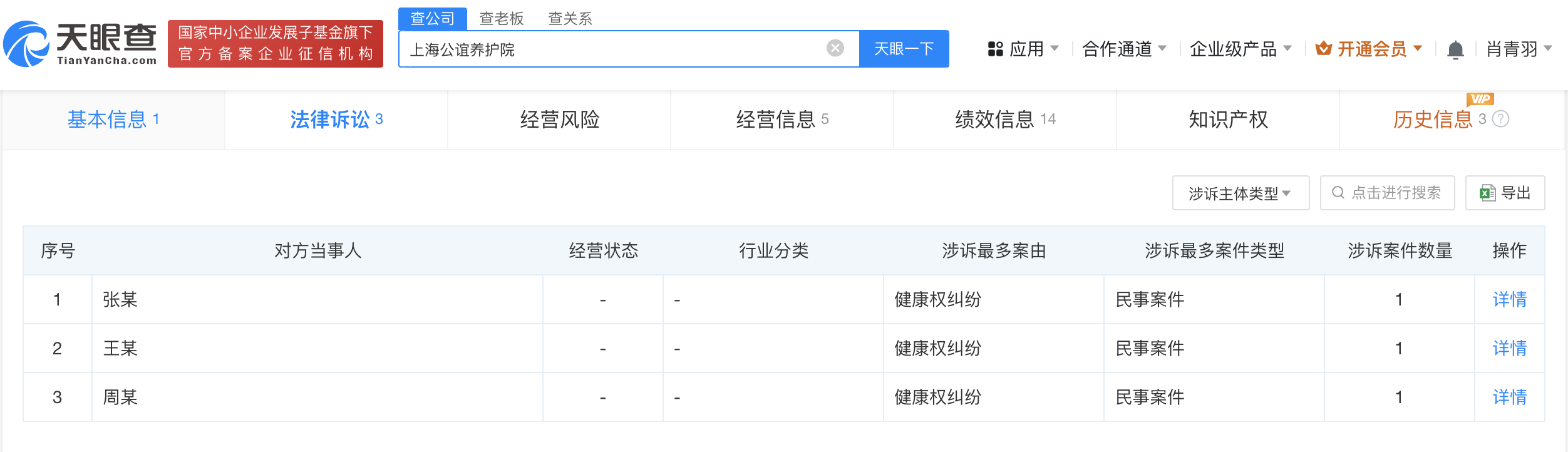
Task: Open 详情 link for 张某
Action: tap(1509, 300)
